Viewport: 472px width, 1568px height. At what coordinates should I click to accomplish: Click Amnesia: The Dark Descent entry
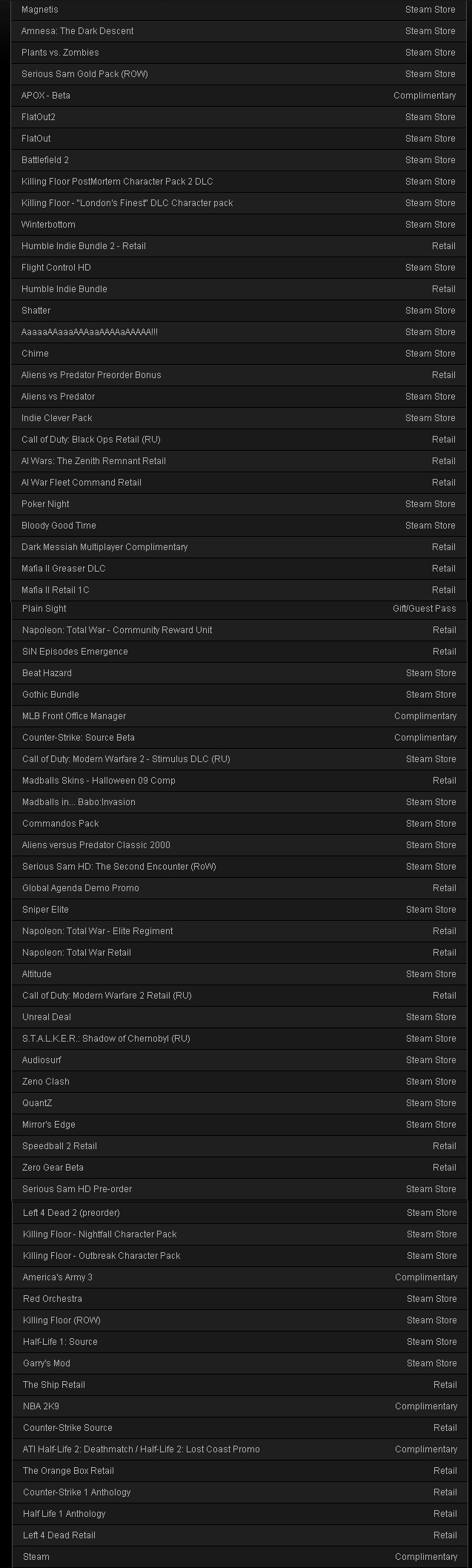pyautogui.click(x=239, y=31)
